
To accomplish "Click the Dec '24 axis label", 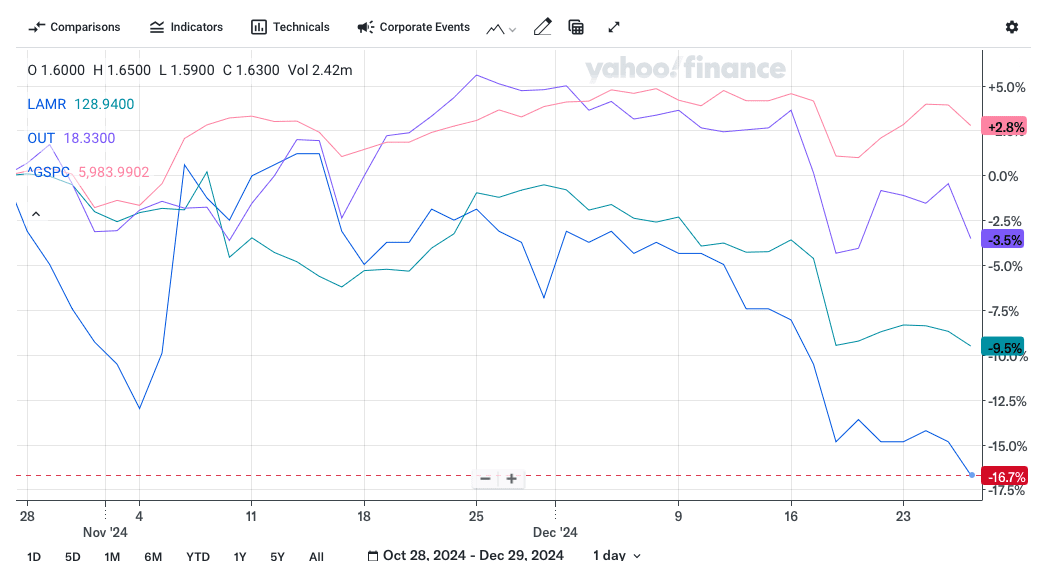I will click(x=555, y=532).
